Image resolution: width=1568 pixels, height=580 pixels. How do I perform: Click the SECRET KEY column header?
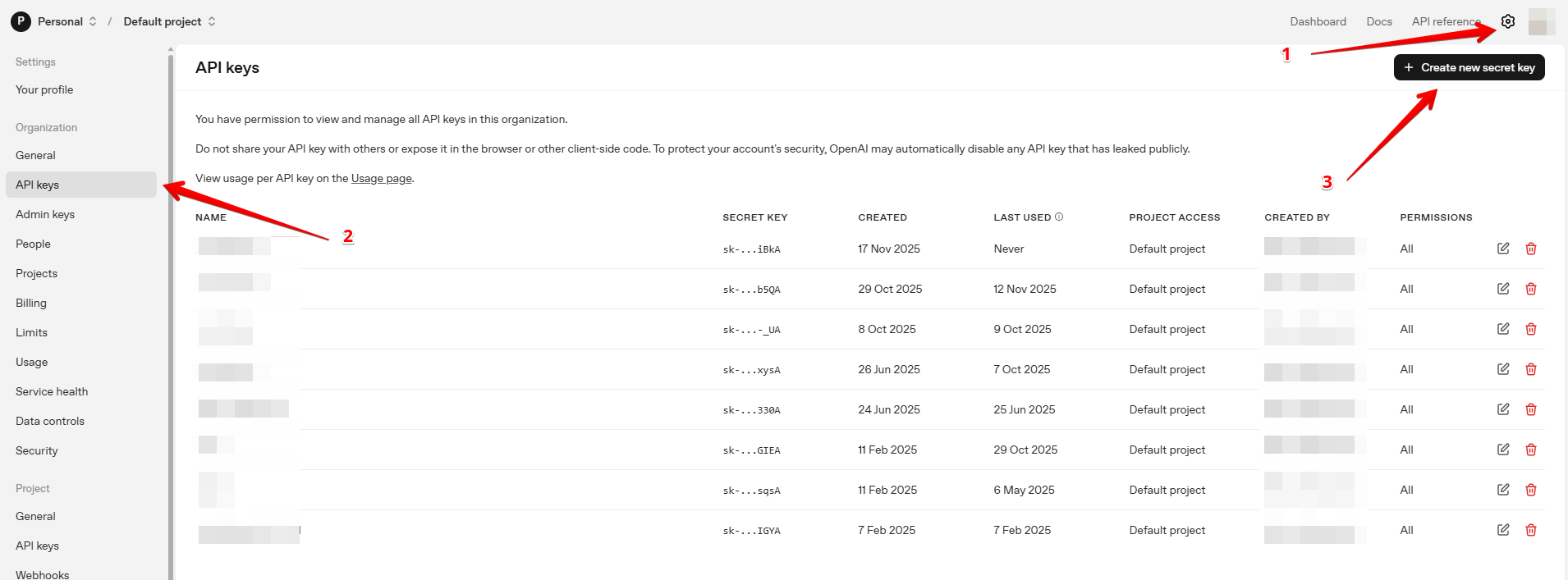754,217
